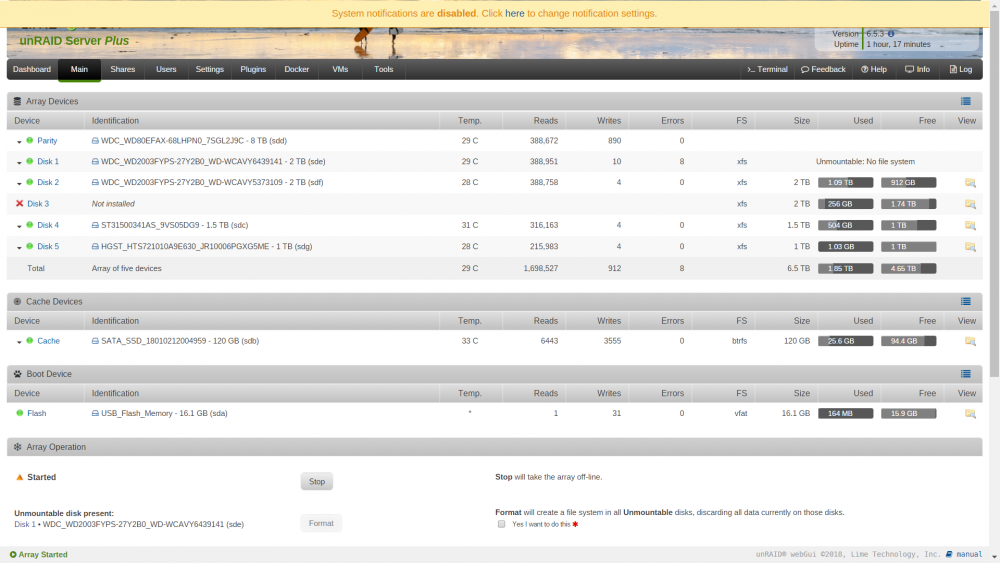This screenshot has width=1000, height=563.
Task: Click the Disk 2 green status ball
Action: pyautogui.click(x=29, y=182)
